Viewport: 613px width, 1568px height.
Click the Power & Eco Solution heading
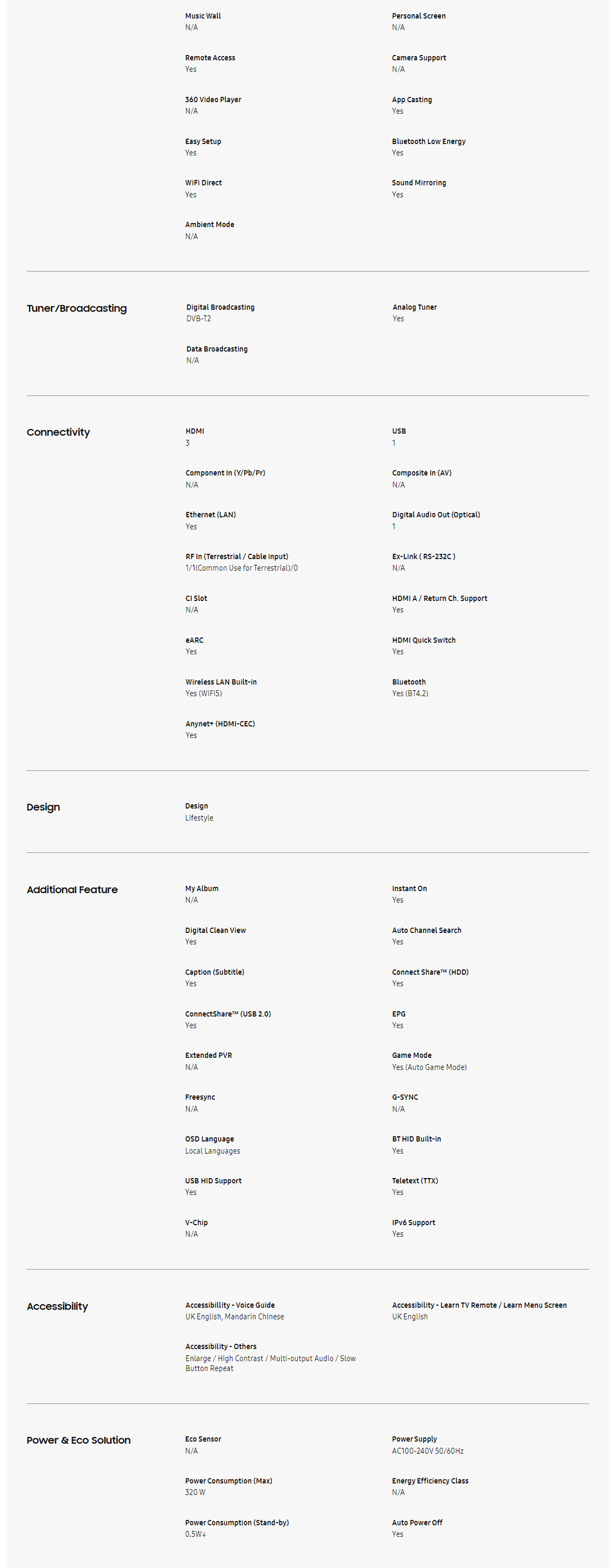click(78, 1440)
